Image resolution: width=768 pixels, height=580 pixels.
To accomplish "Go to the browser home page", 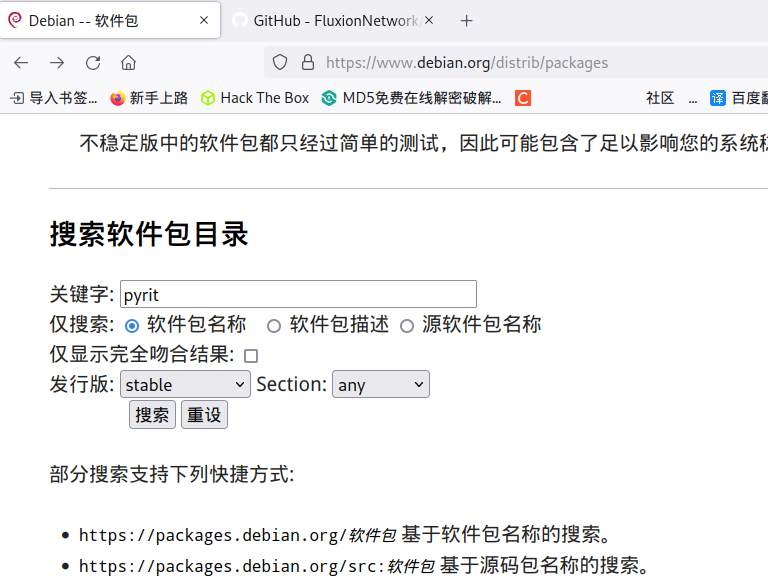I will click(x=129, y=62).
